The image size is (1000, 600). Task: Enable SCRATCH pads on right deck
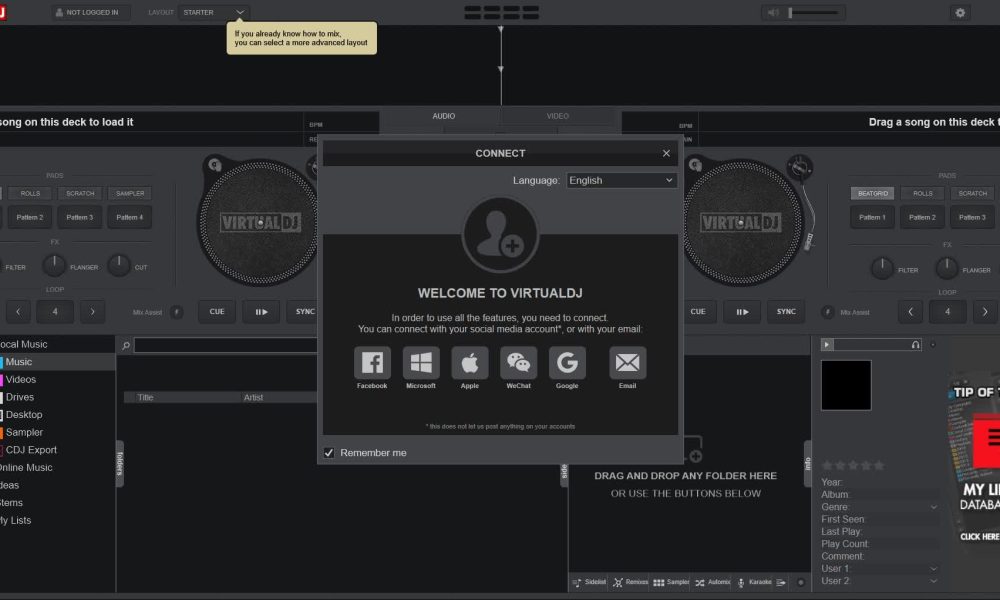pyautogui.click(x=972, y=193)
